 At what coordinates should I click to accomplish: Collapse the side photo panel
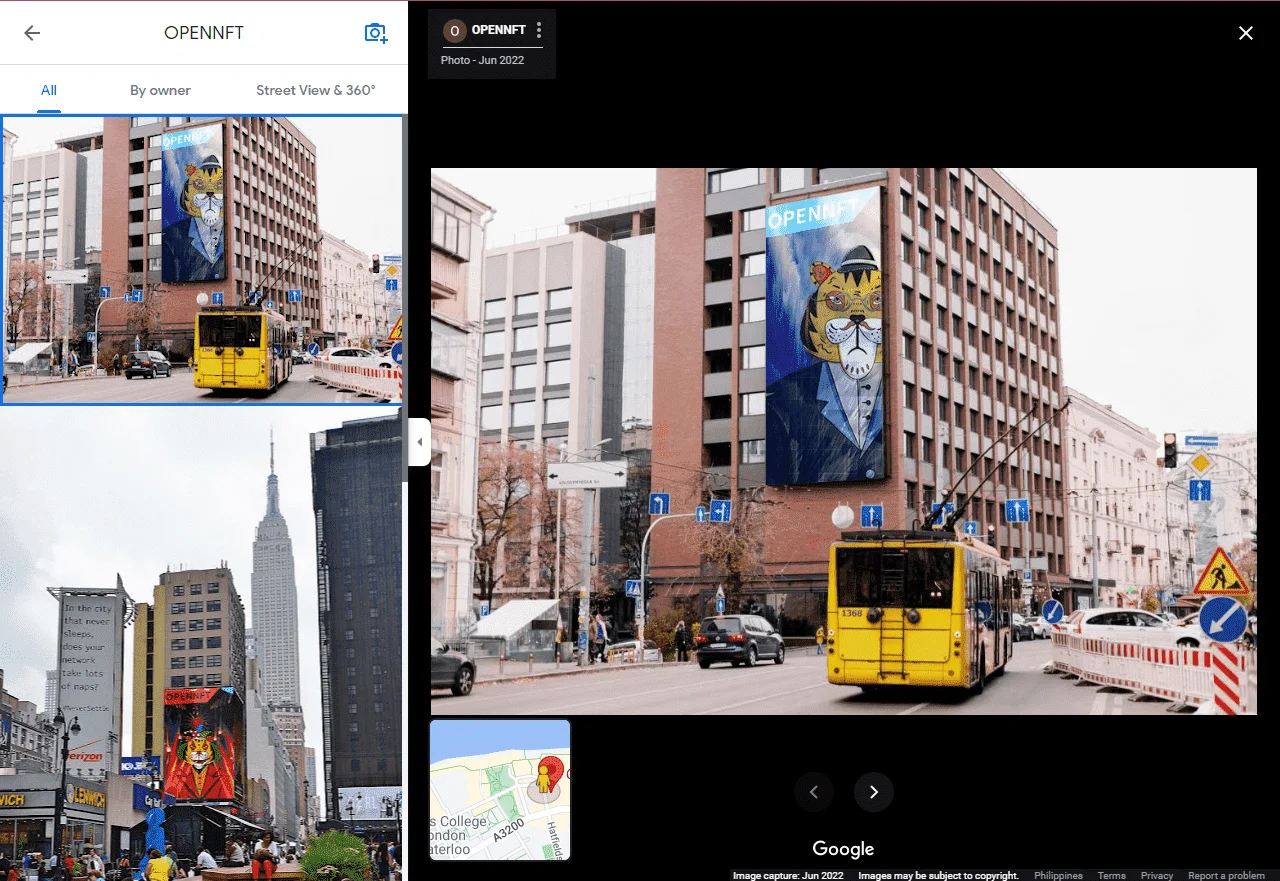tap(419, 442)
